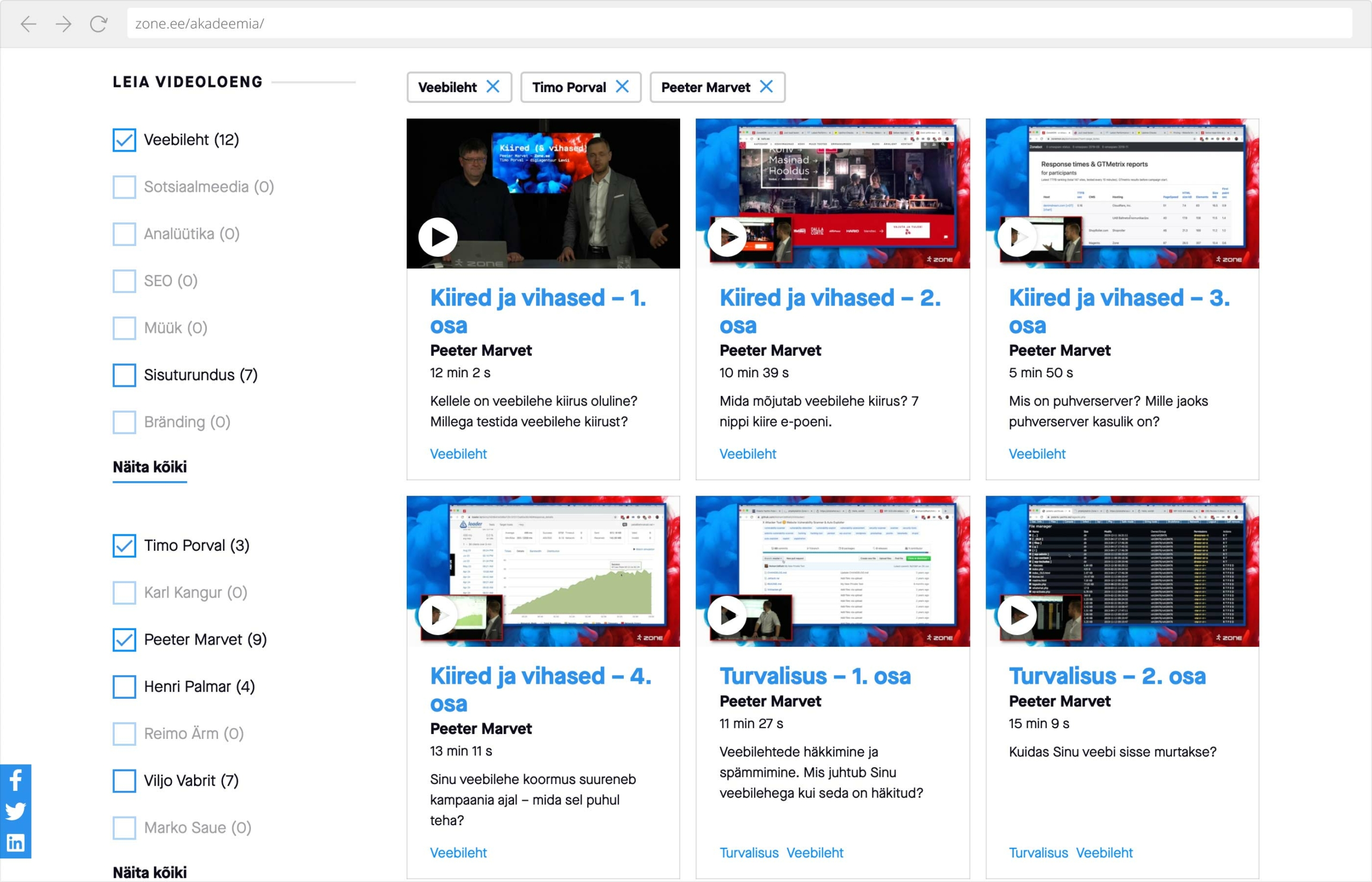Viewport: 1372px width, 882px height.
Task: Expand topics with the first Näita kõiki link
Action: point(150,467)
